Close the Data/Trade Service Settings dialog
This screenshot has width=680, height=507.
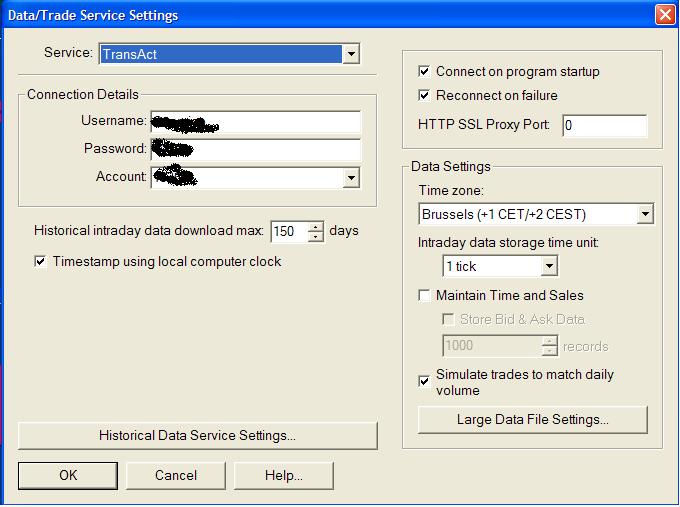point(665,15)
